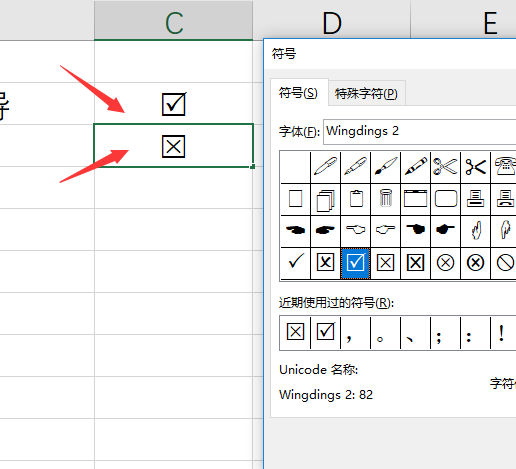Click the cell containing the checked box
The height and width of the screenshot is (469, 516).
[173, 104]
